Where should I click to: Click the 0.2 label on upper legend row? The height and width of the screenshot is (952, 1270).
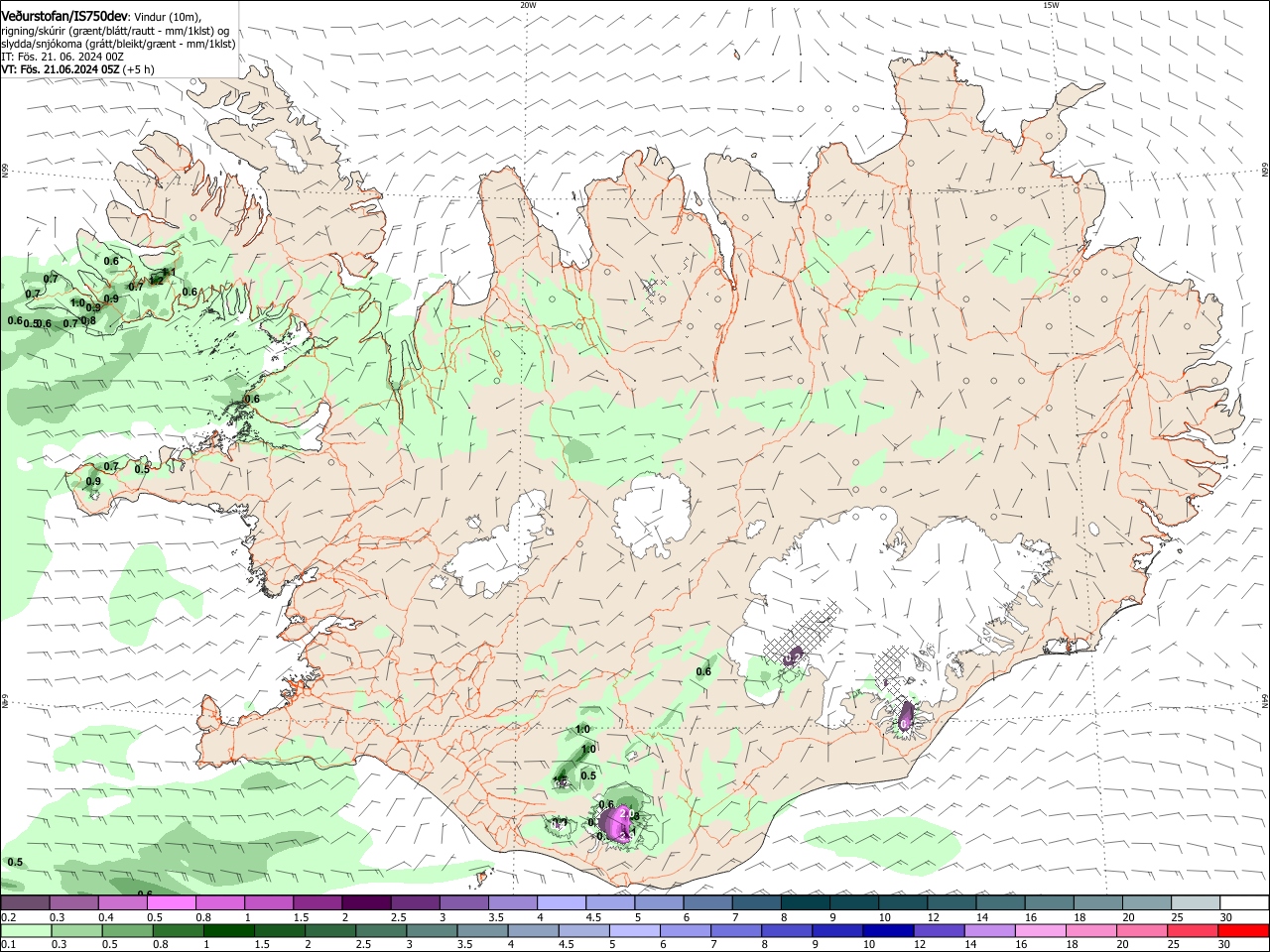[7, 917]
